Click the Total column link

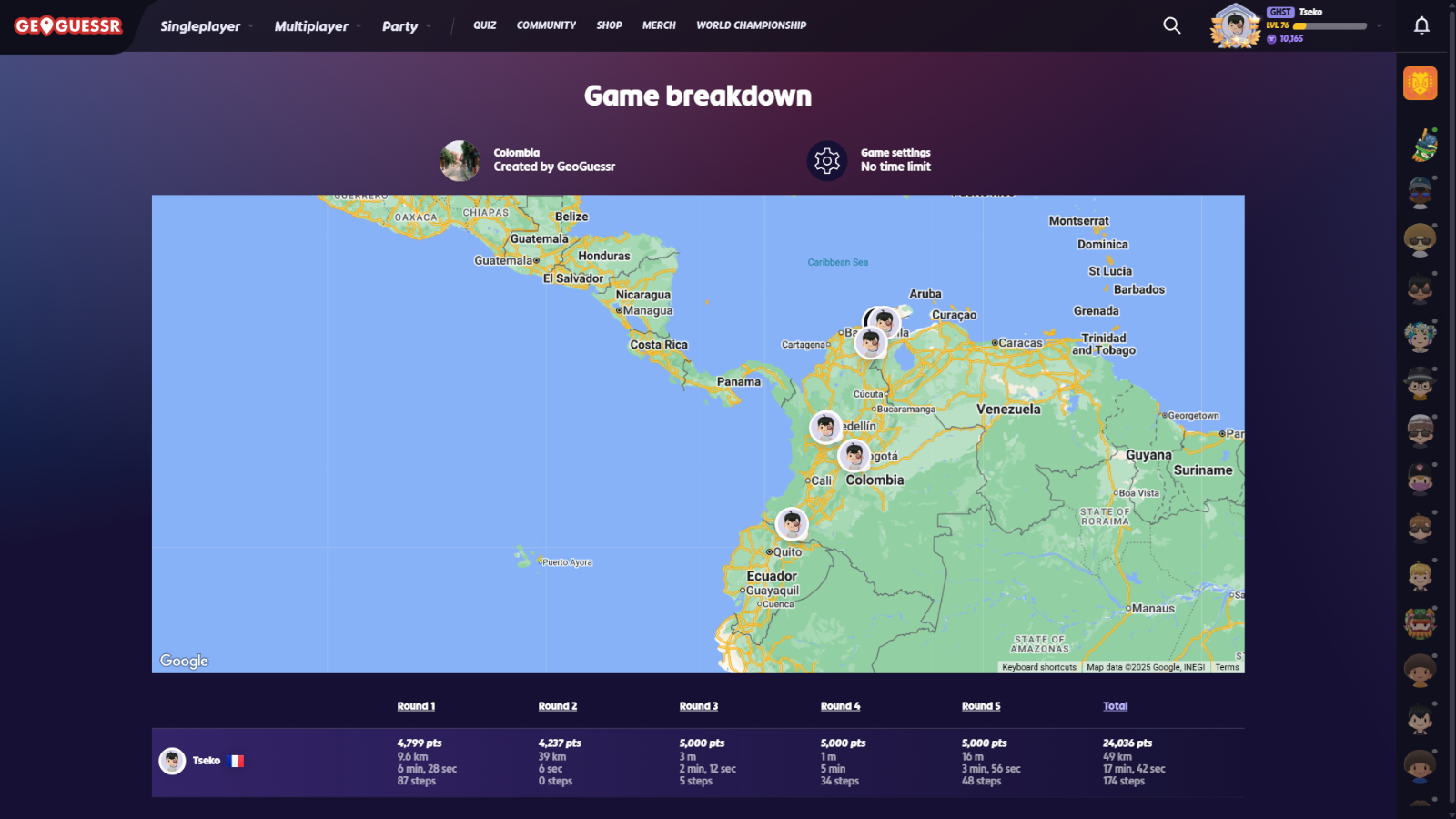[x=1115, y=706]
